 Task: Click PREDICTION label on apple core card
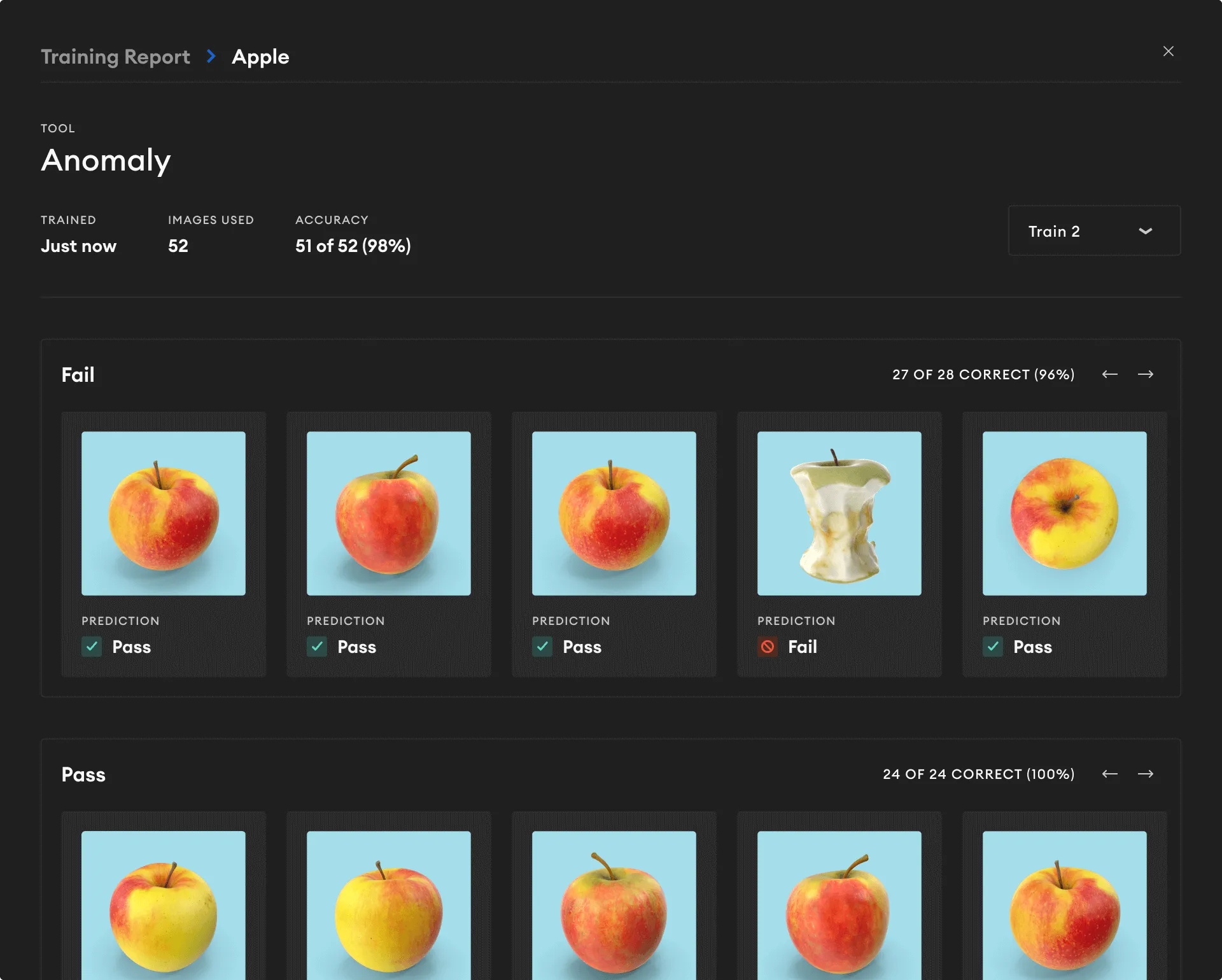tap(797, 621)
